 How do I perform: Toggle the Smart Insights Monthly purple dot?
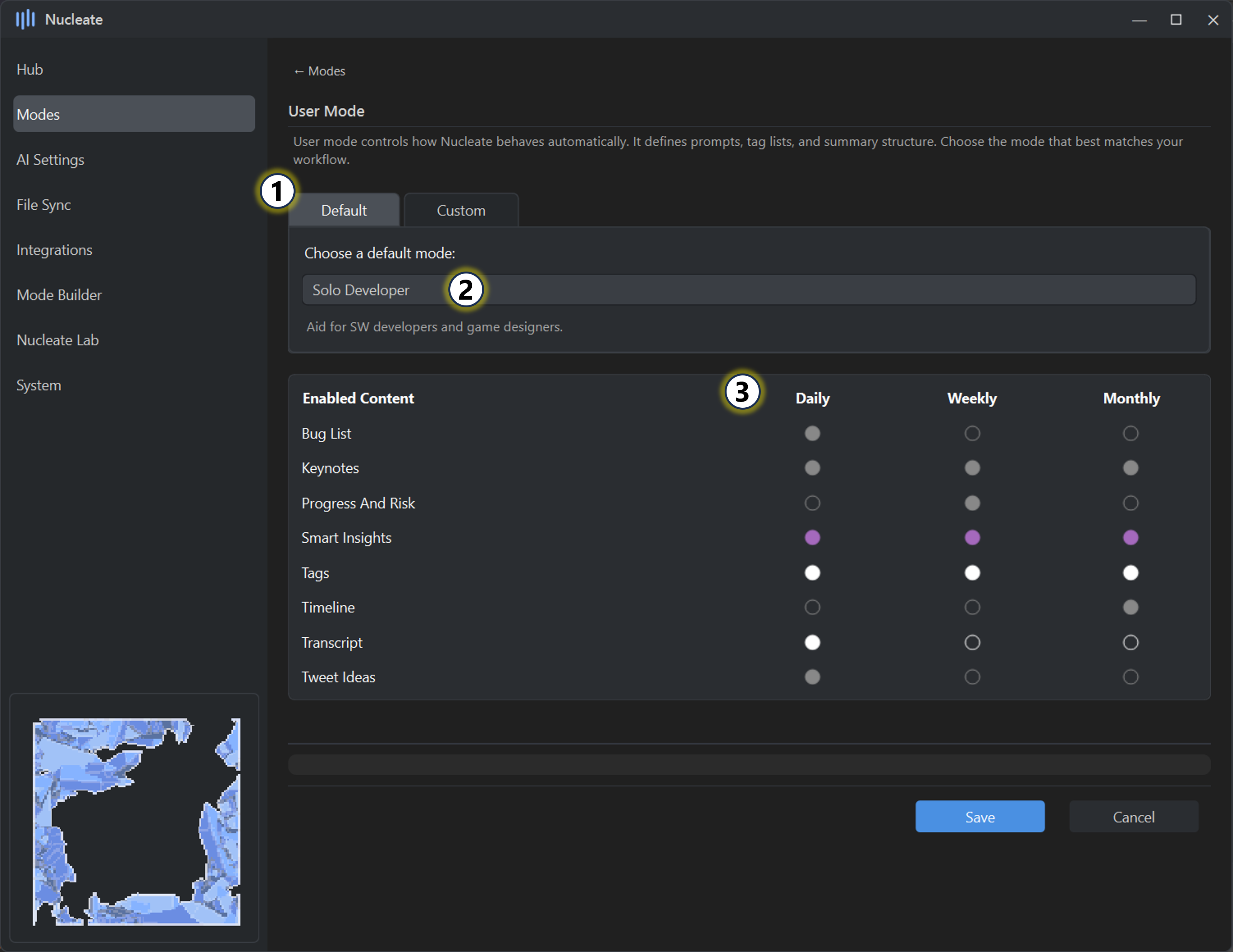pos(1130,537)
